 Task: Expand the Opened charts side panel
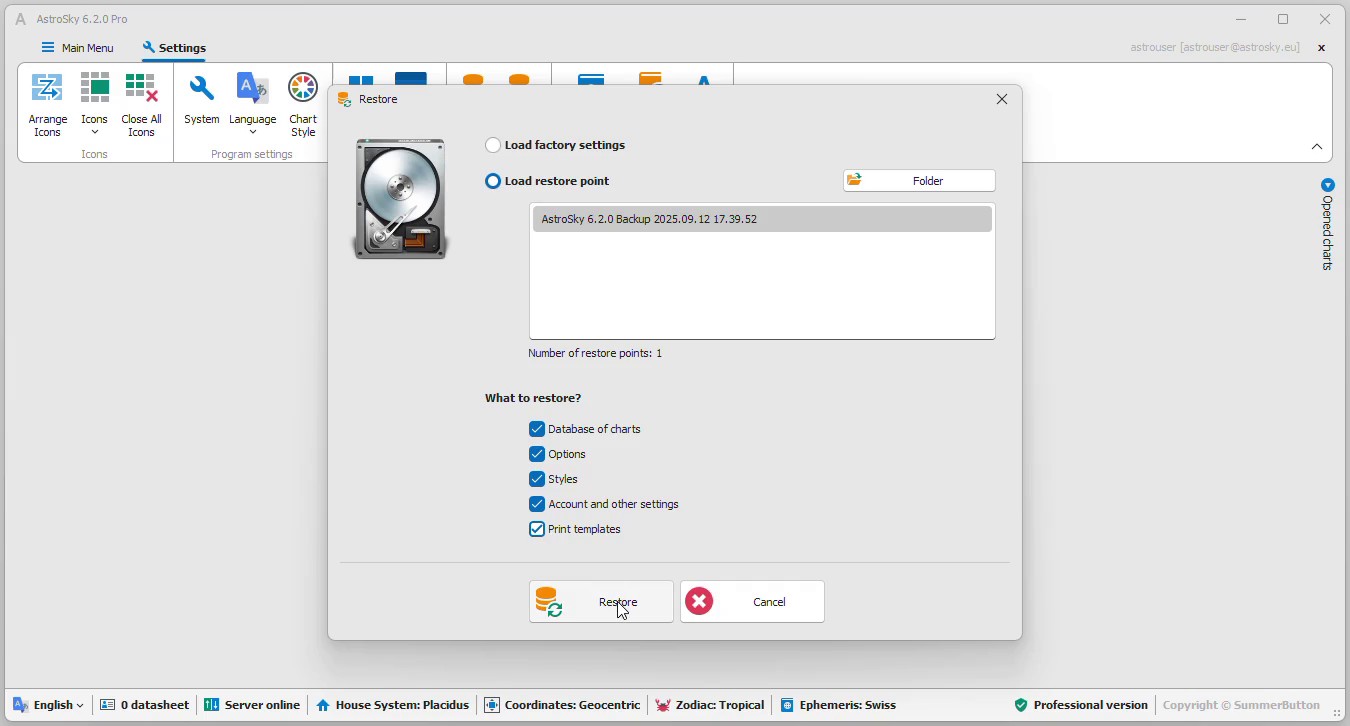[1327, 185]
